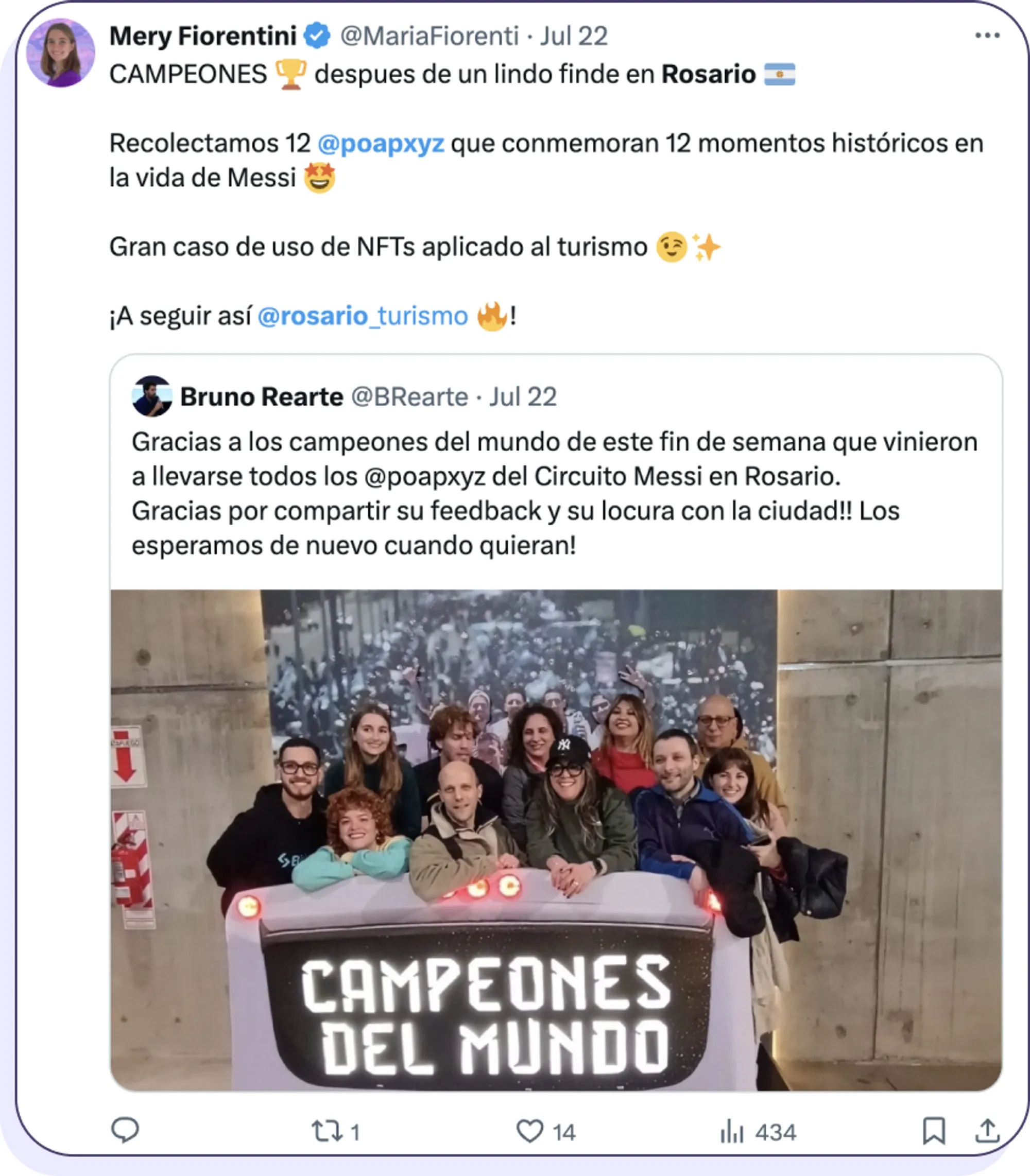This screenshot has width=1030, height=1176.
Task: Click the reply speech bubble icon
Action: [125, 1131]
